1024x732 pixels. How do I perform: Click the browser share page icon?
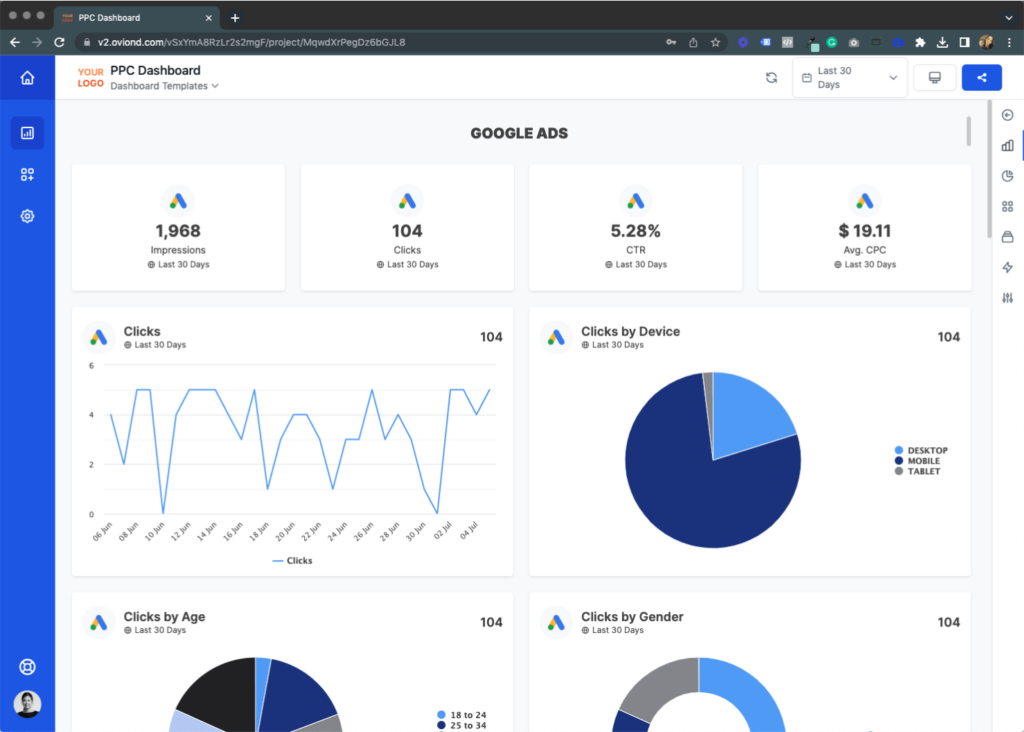coord(693,42)
